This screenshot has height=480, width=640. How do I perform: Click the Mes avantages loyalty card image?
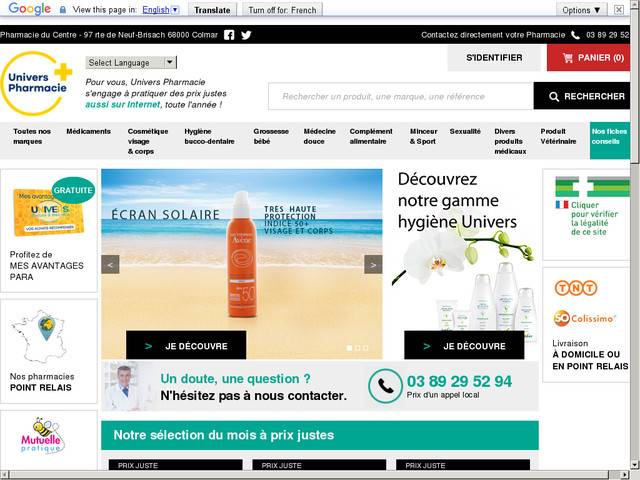[x=48, y=212]
